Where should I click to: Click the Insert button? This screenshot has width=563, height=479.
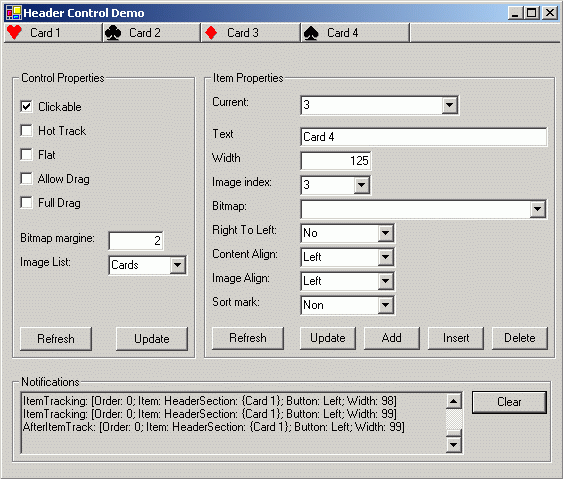point(456,338)
